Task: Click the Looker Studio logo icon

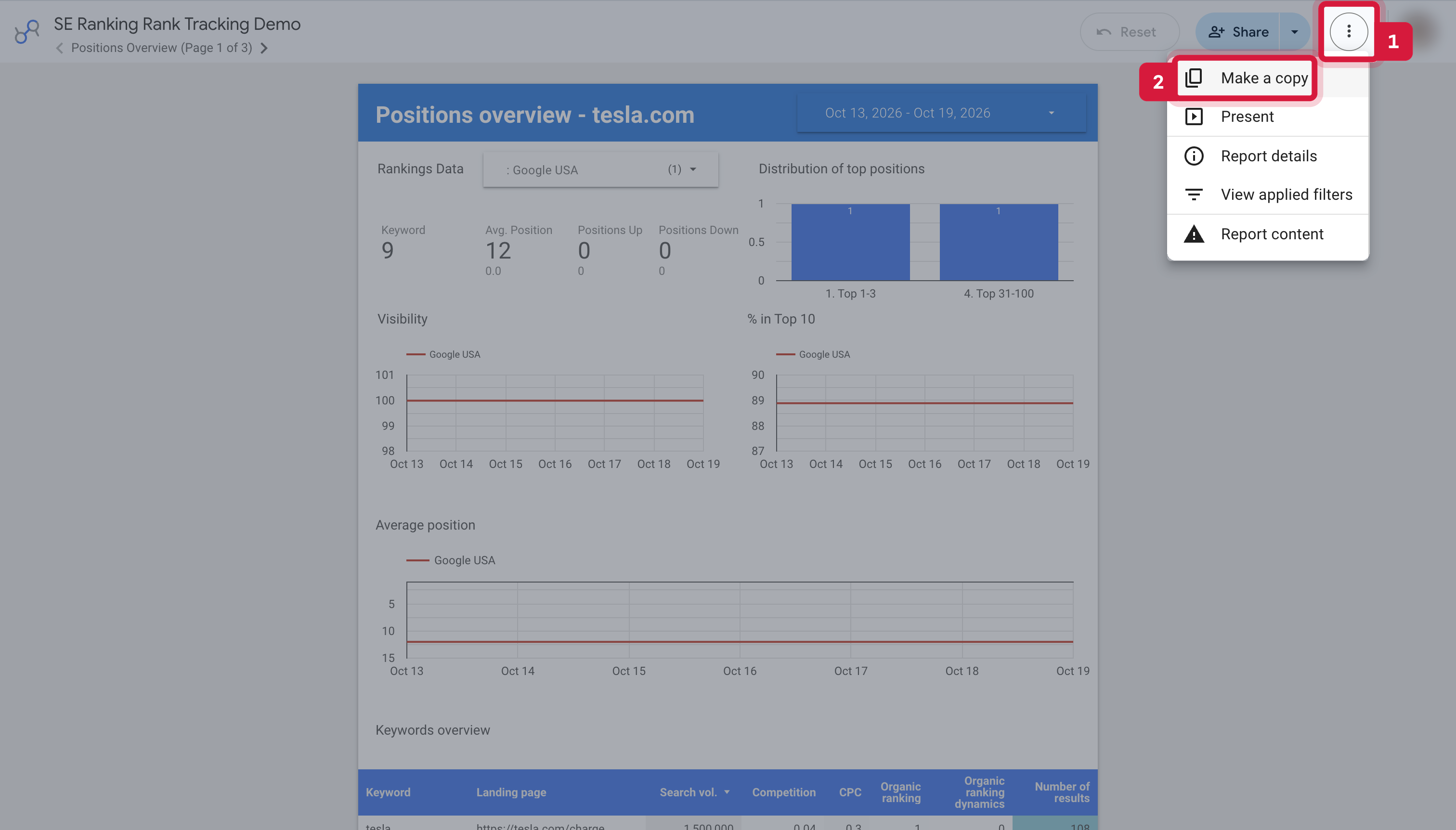Action: [27, 31]
